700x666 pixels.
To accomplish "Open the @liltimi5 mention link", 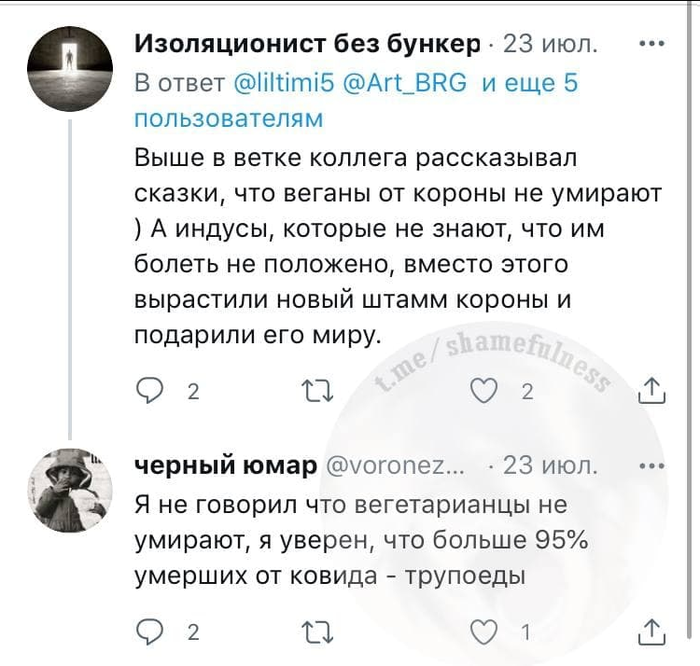I will pyautogui.click(x=290, y=83).
